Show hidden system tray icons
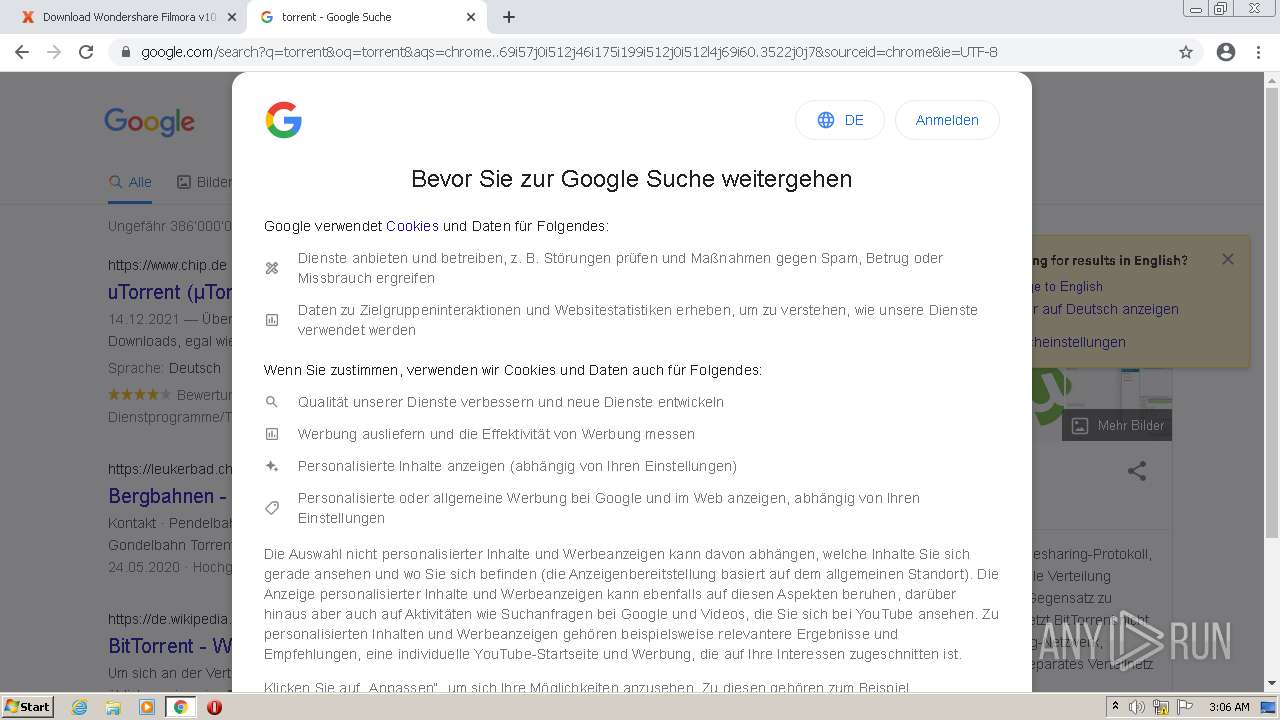 (x=1115, y=707)
